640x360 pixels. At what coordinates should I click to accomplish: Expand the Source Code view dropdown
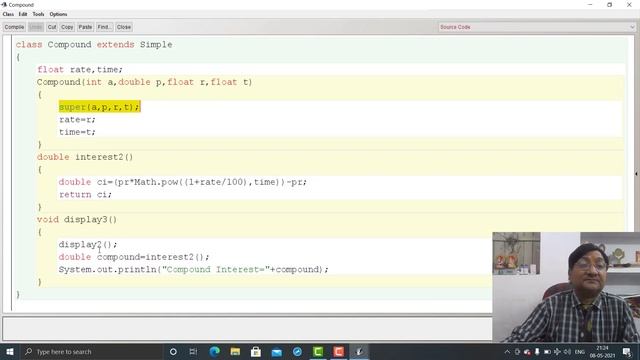(537, 27)
